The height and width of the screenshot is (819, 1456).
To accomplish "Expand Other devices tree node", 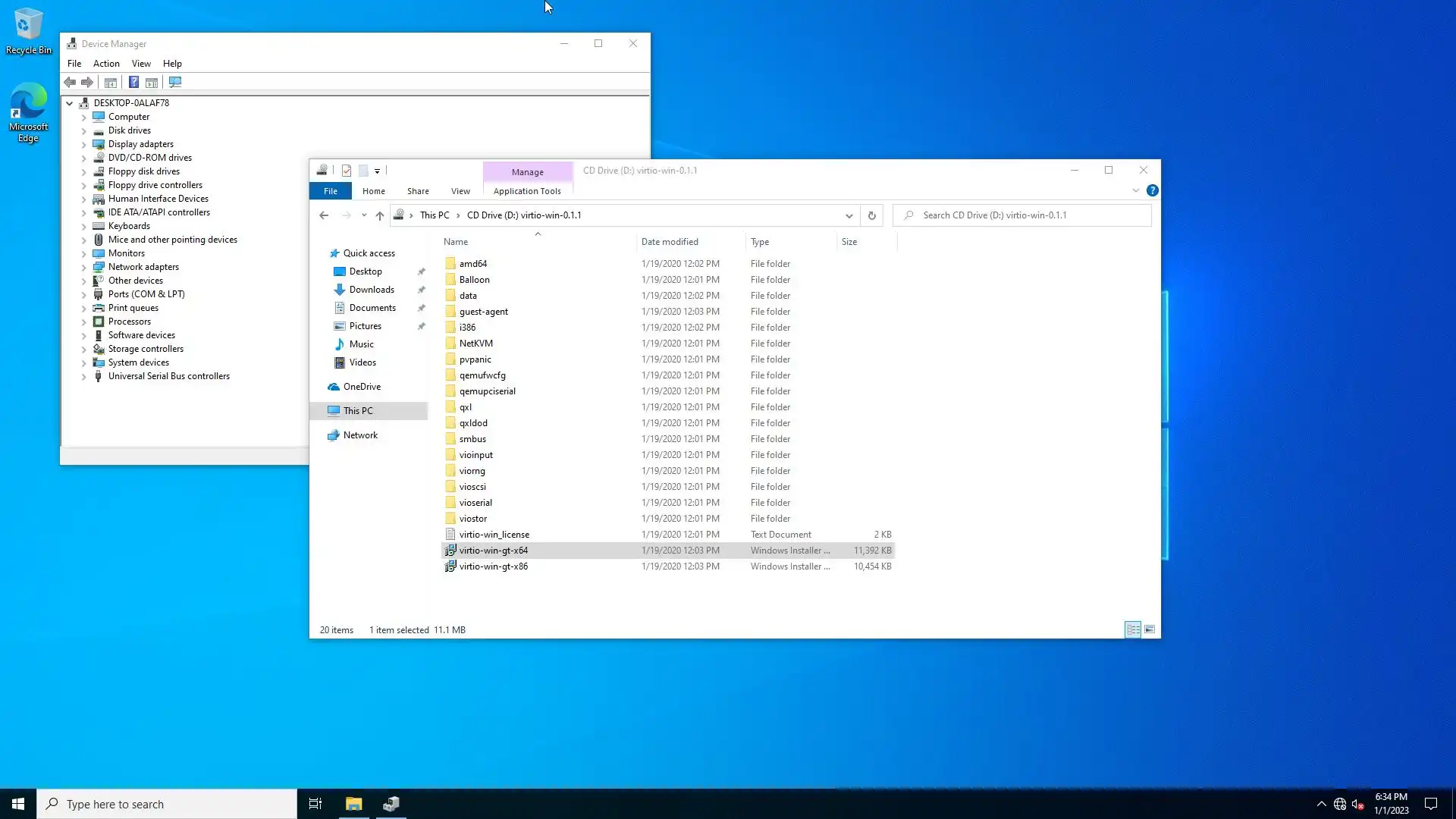I will [84, 281].
